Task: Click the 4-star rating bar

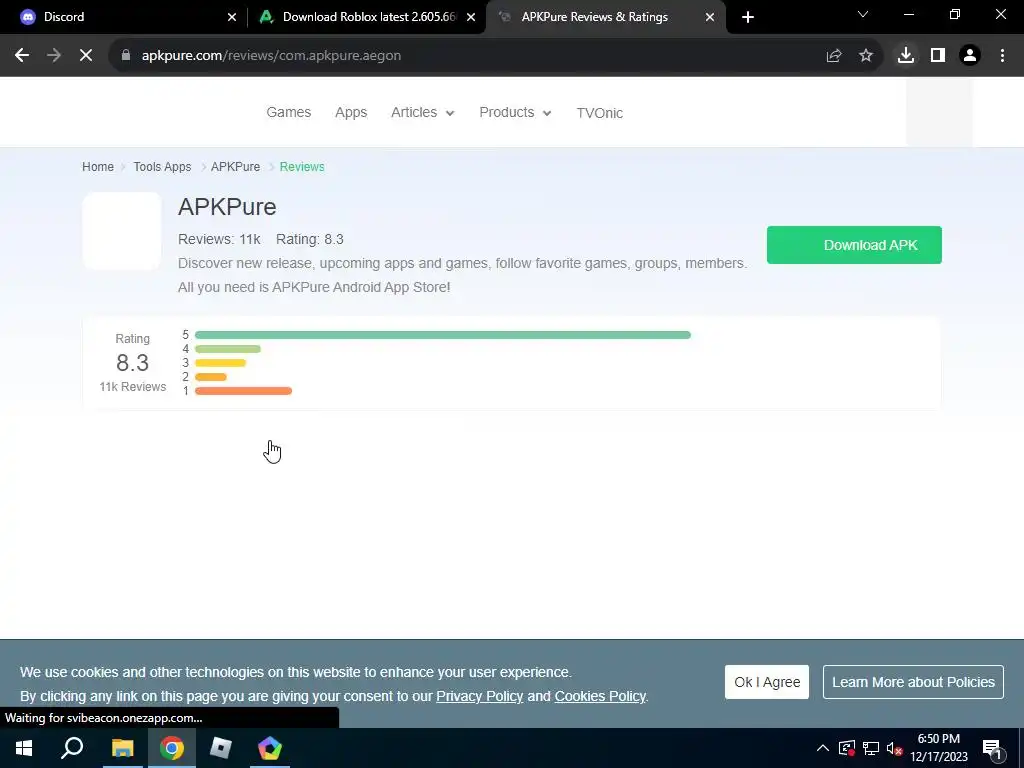Action: pos(227,349)
